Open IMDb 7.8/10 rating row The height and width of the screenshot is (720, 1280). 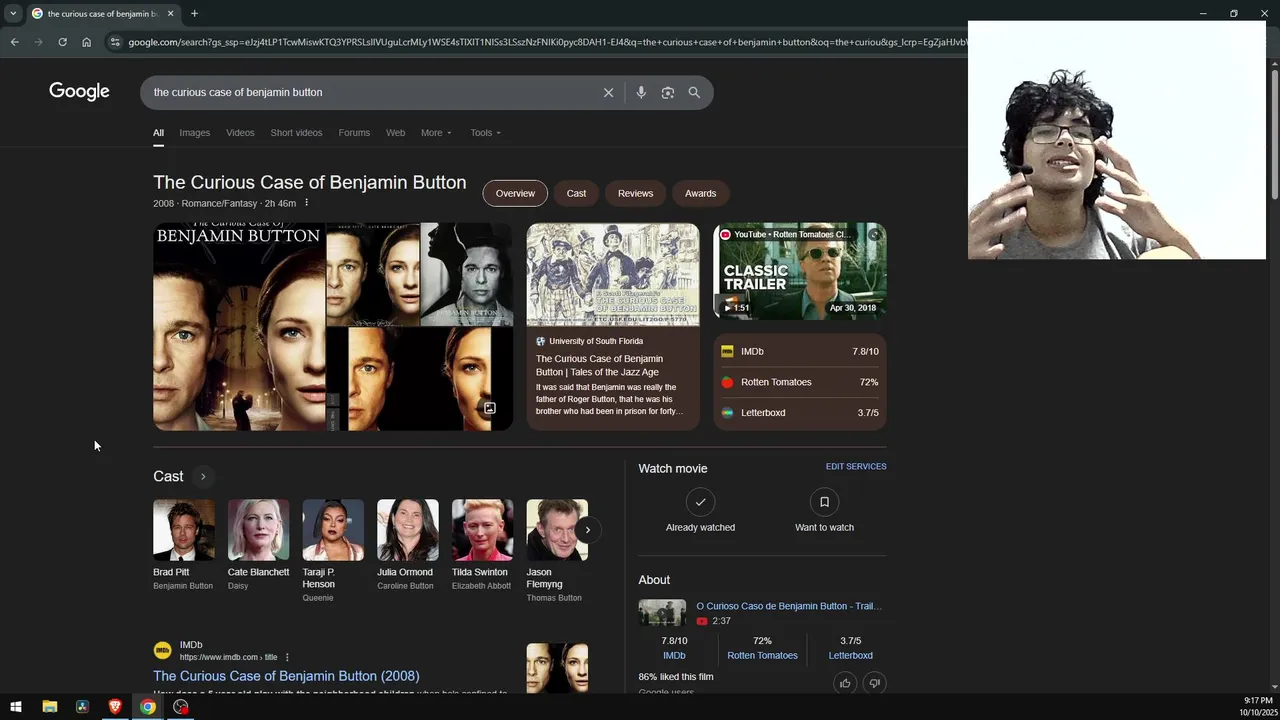coord(800,352)
